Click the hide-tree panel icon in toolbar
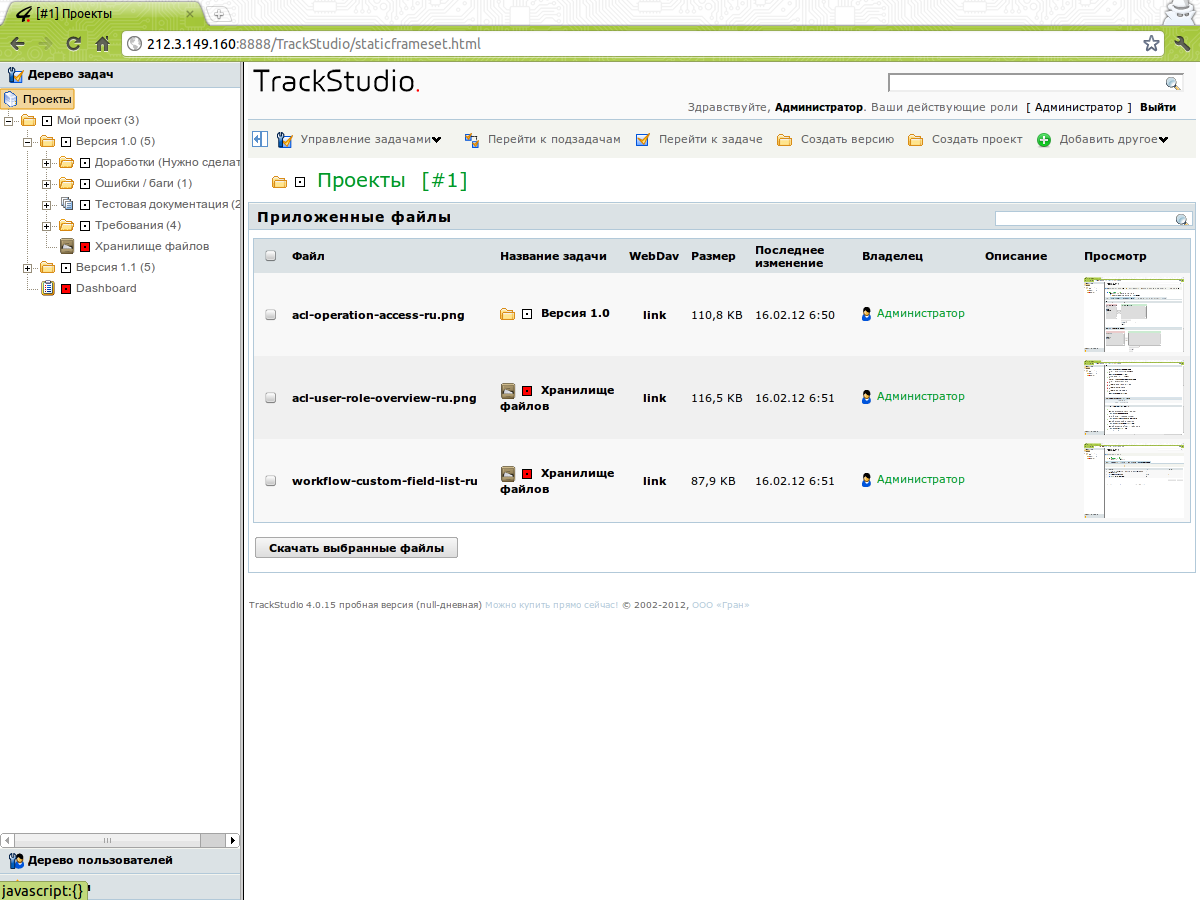Screen dimensions: 1200x900 (260, 139)
